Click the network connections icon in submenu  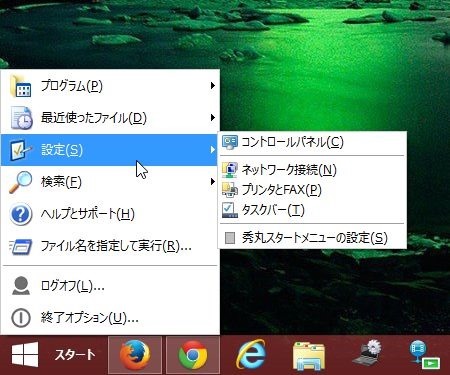(x=230, y=170)
